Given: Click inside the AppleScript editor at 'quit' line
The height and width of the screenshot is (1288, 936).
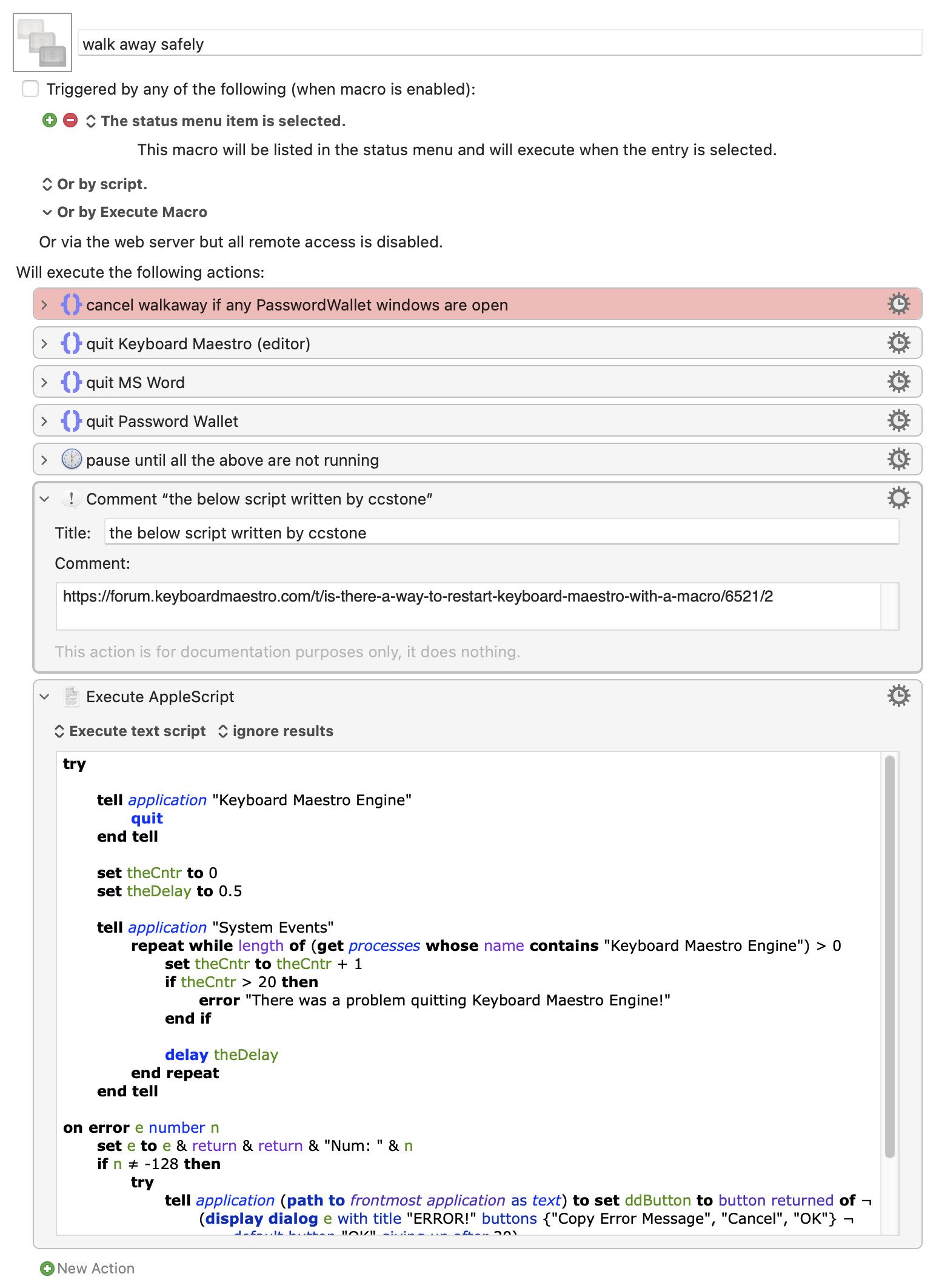Looking at the screenshot, I should point(147,818).
